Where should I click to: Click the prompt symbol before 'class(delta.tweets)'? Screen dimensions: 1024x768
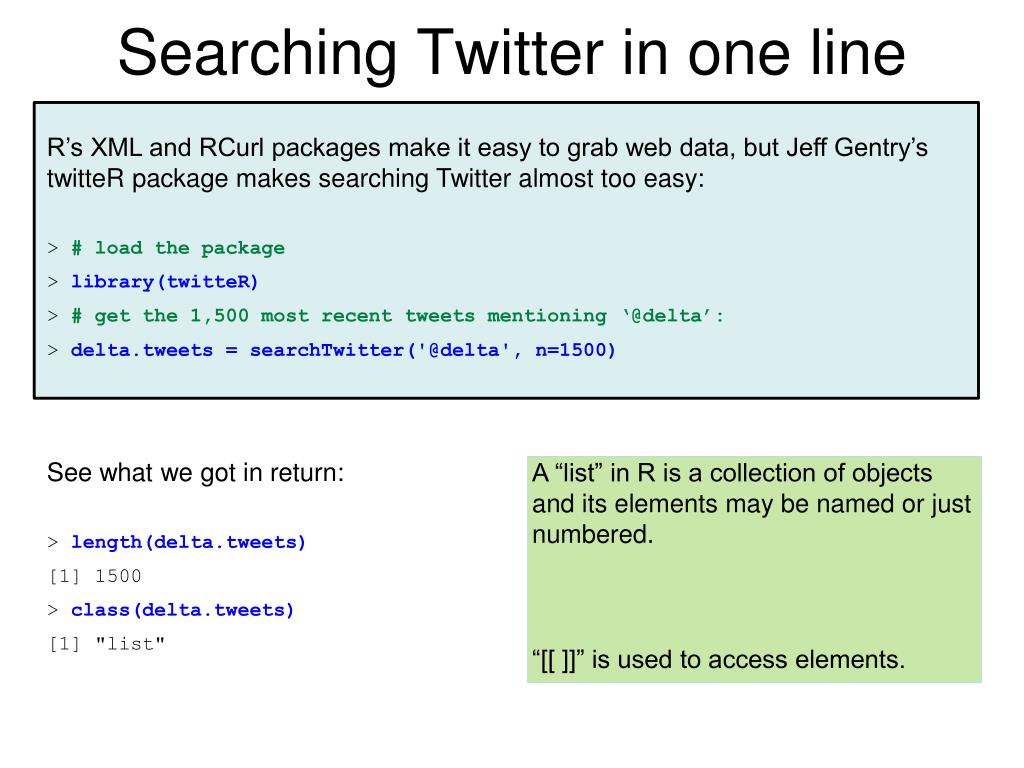click(x=53, y=610)
